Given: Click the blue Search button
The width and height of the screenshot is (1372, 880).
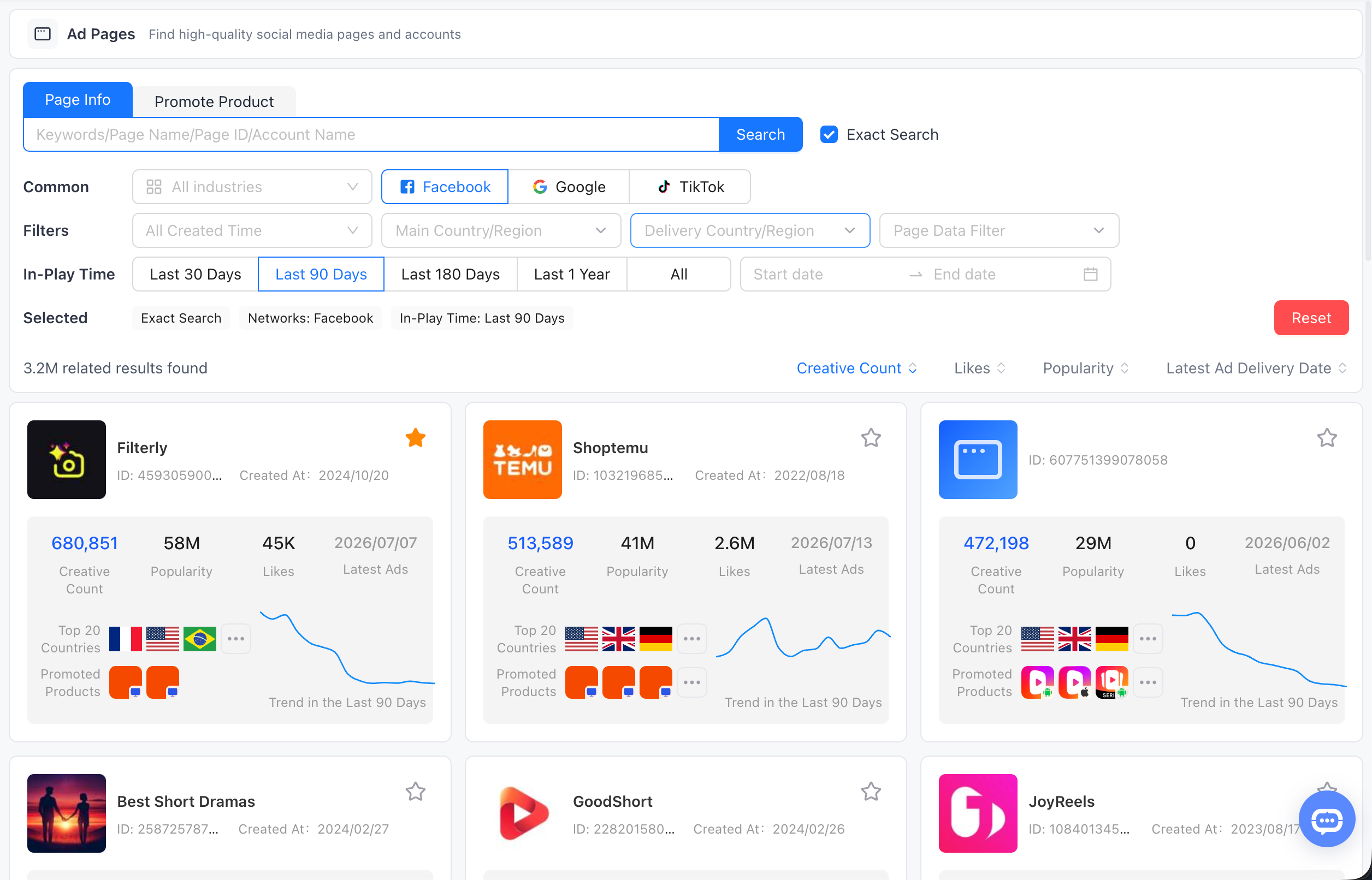Looking at the screenshot, I should click(x=760, y=134).
